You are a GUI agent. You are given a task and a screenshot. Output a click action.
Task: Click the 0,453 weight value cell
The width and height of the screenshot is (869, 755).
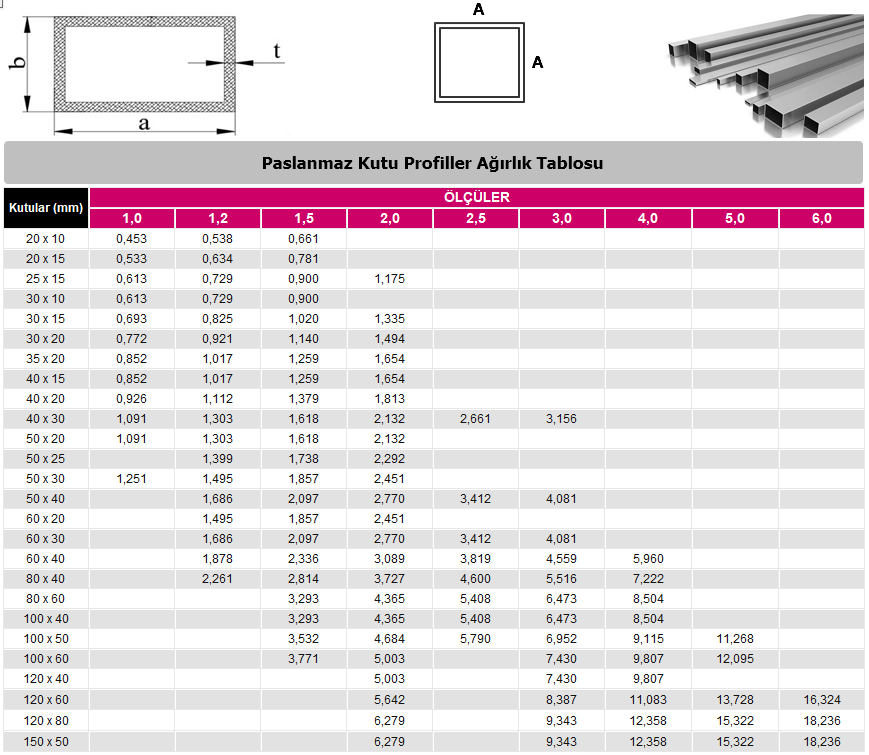coord(132,239)
